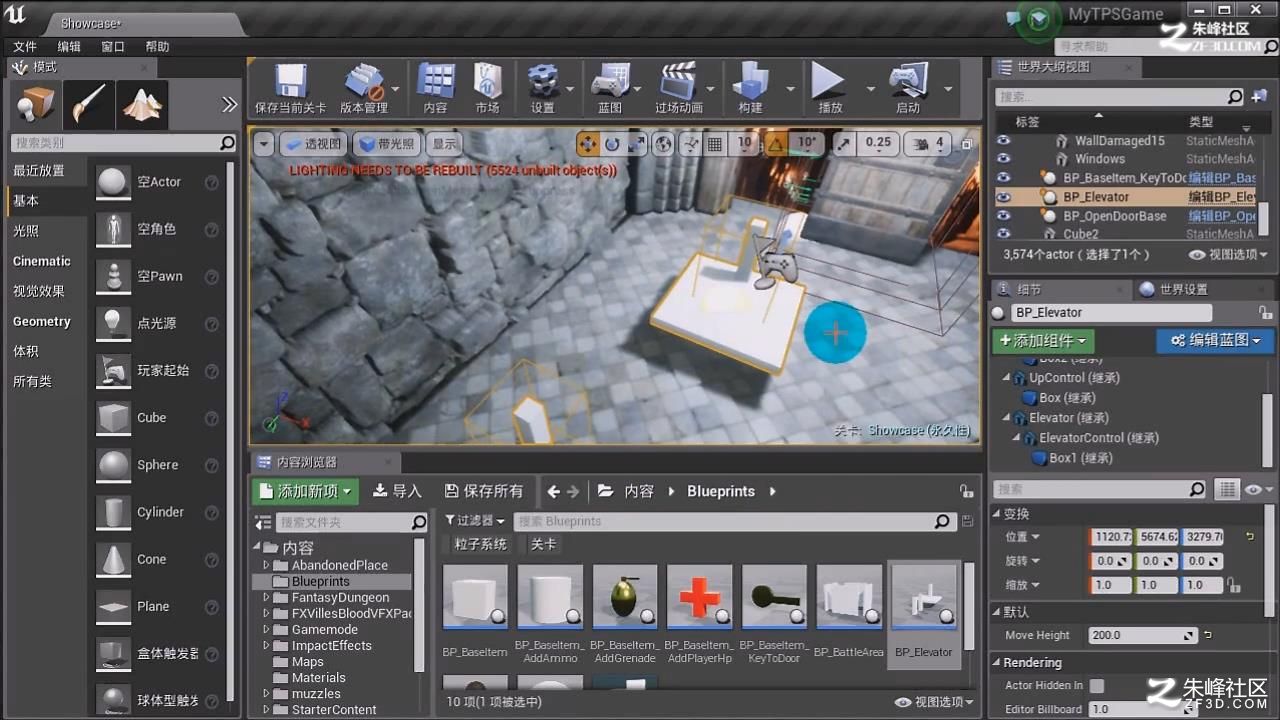Image resolution: width=1280 pixels, height=720 pixels.
Task: Click the Build (构建) toolbar icon
Action: click(750, 88)
